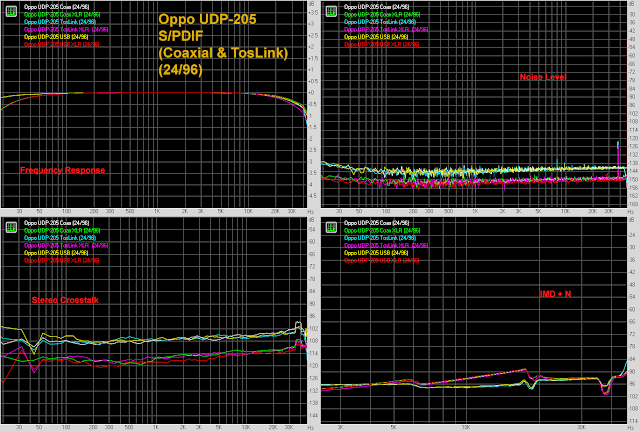
Task: Click the graph icon in Stereo Crosstalk panel
Action: point(11,227)
